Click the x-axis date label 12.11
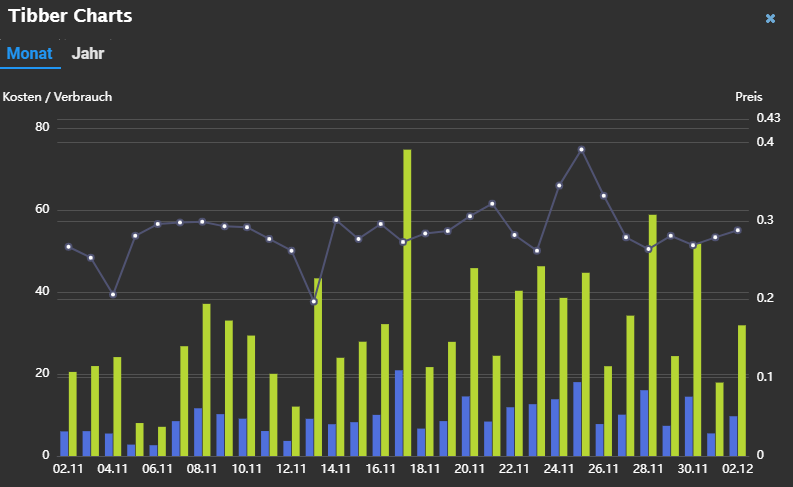Viewport: 793px width, 487px height. 291,469
